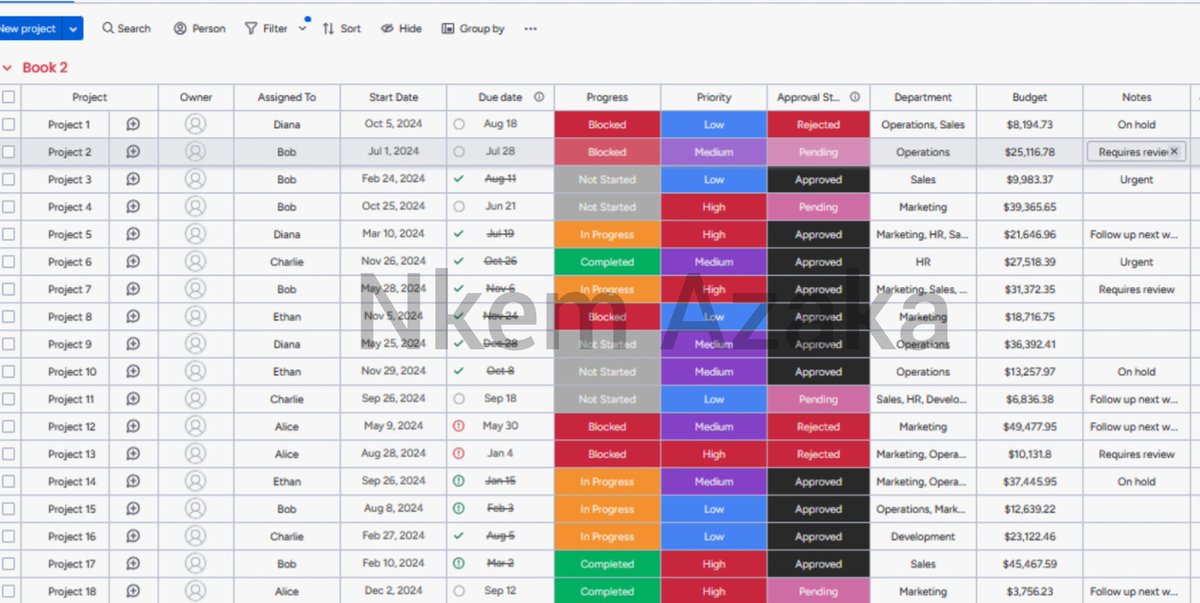Open the three-dot more options menu

530,29
